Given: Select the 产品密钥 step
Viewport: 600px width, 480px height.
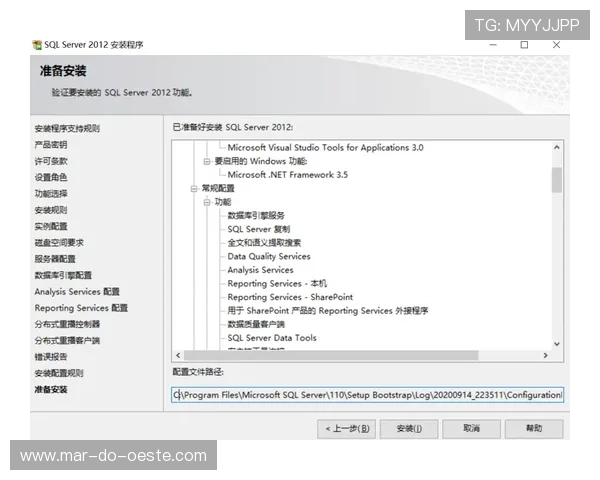Looking at the screenshot, I should click(51, 145).
